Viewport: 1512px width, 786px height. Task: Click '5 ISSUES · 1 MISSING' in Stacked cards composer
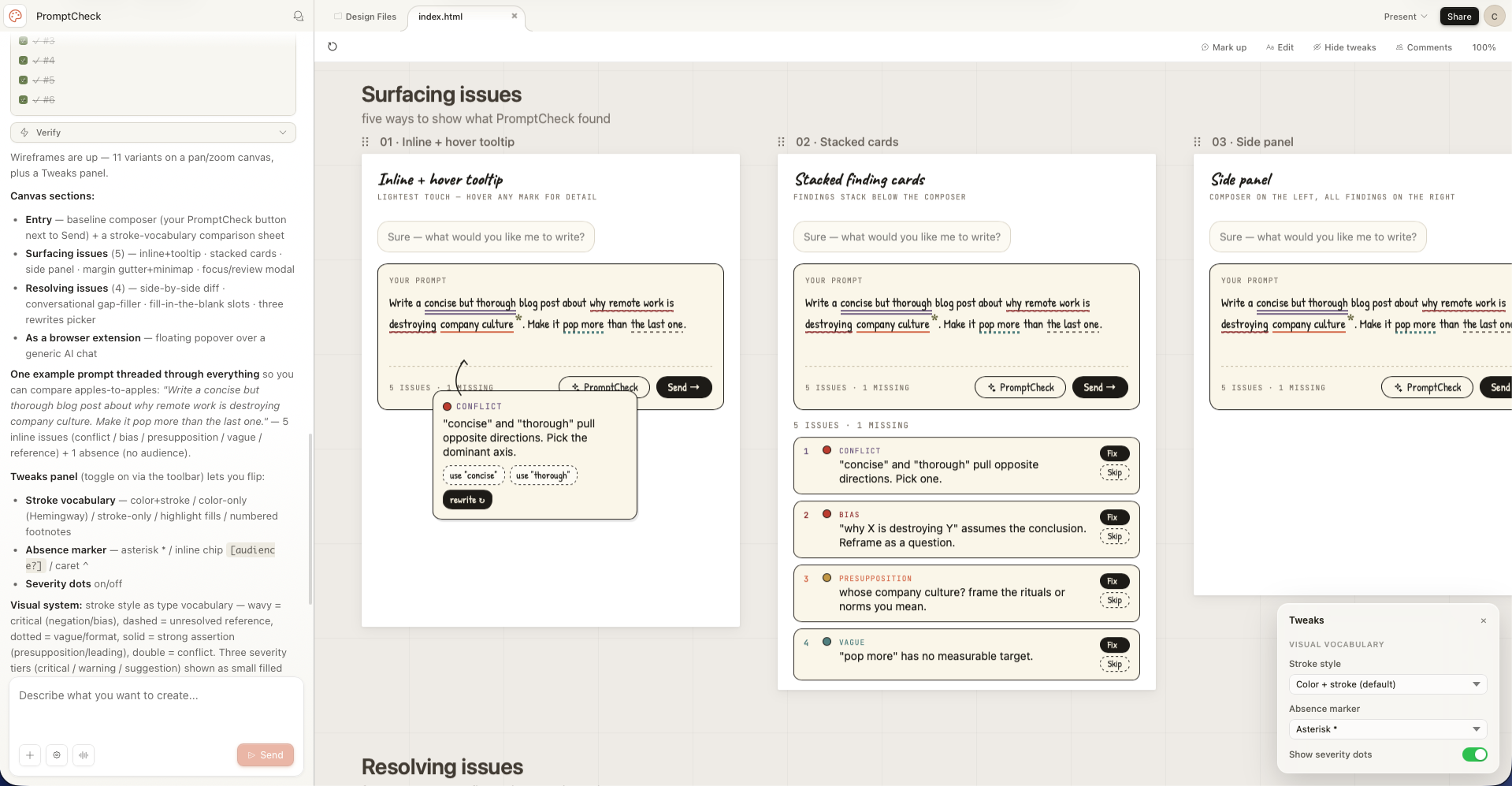click(x=857, y=388)
